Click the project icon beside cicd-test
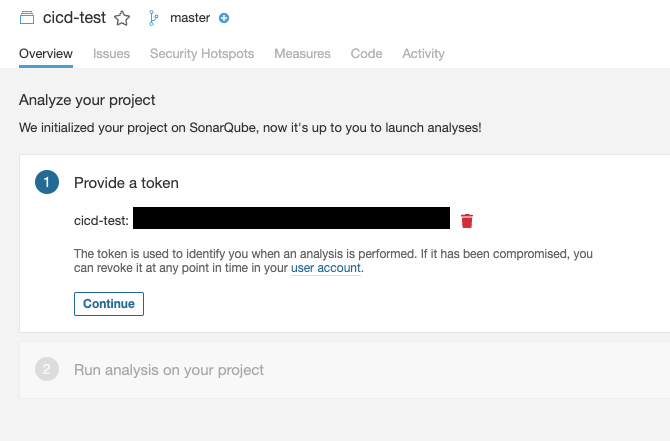This screenshot has width=670, height=441. click(x=27, y=18)
